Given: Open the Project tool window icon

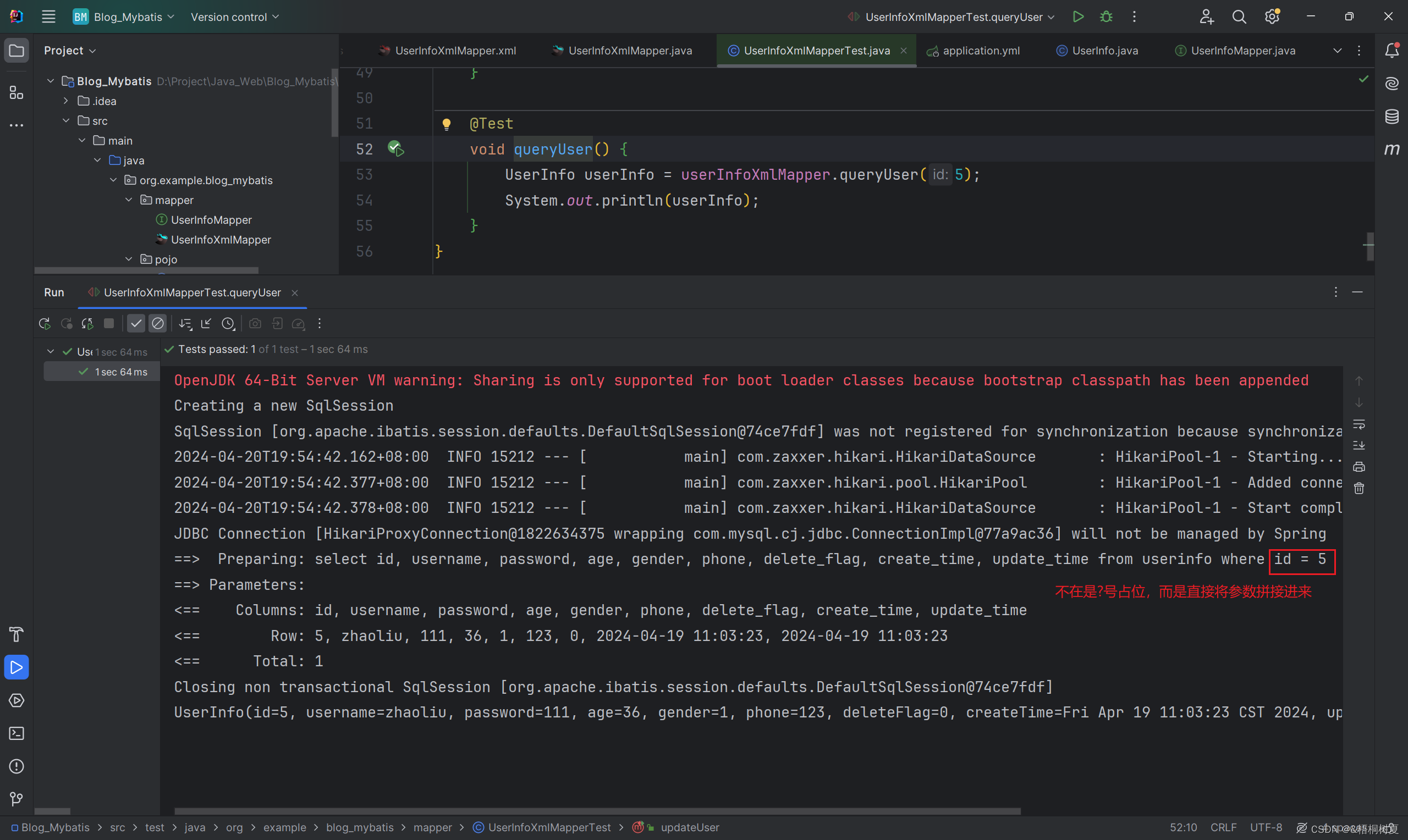Looking at the screenshot, I should point(16,51).
